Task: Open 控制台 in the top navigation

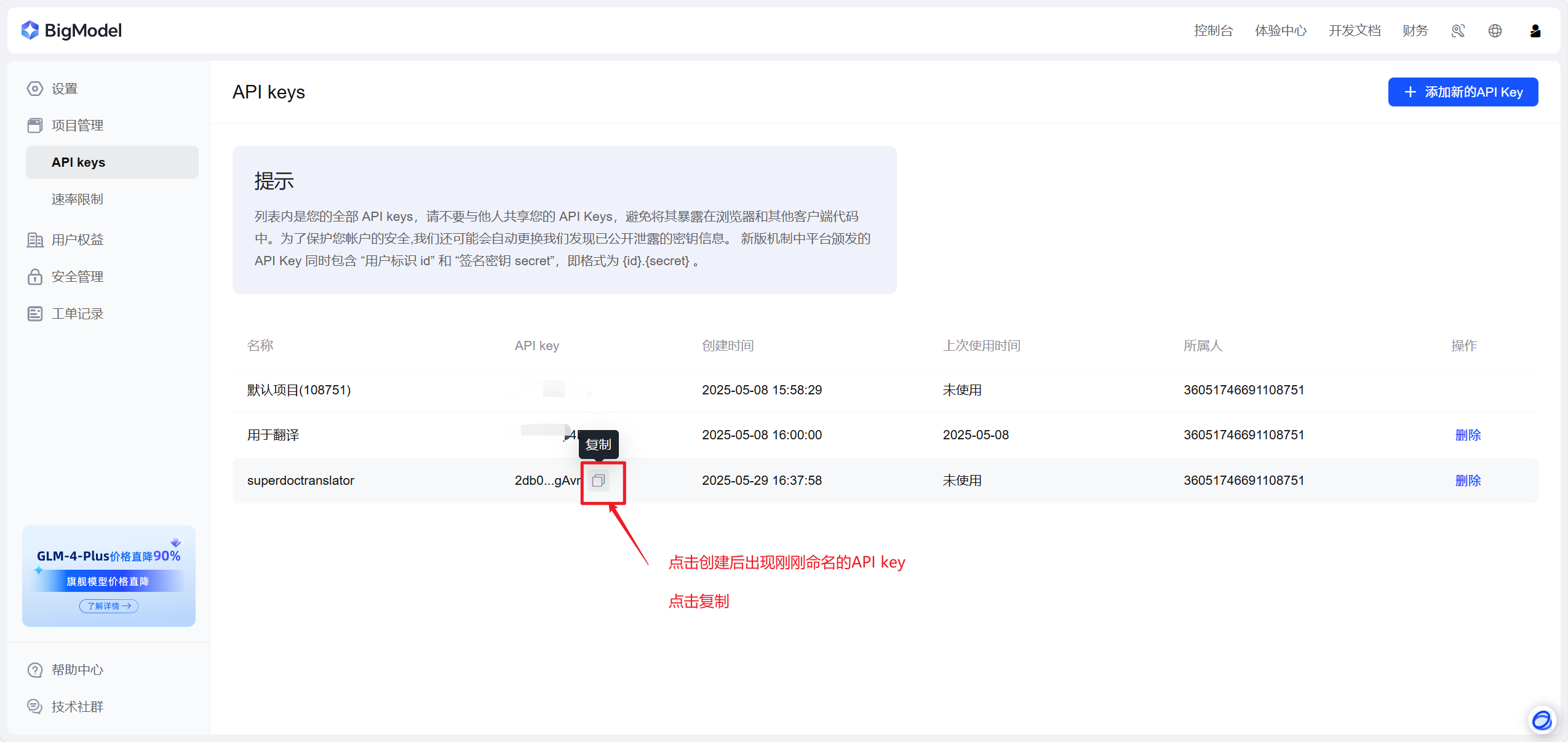Action: point(1213,31)
